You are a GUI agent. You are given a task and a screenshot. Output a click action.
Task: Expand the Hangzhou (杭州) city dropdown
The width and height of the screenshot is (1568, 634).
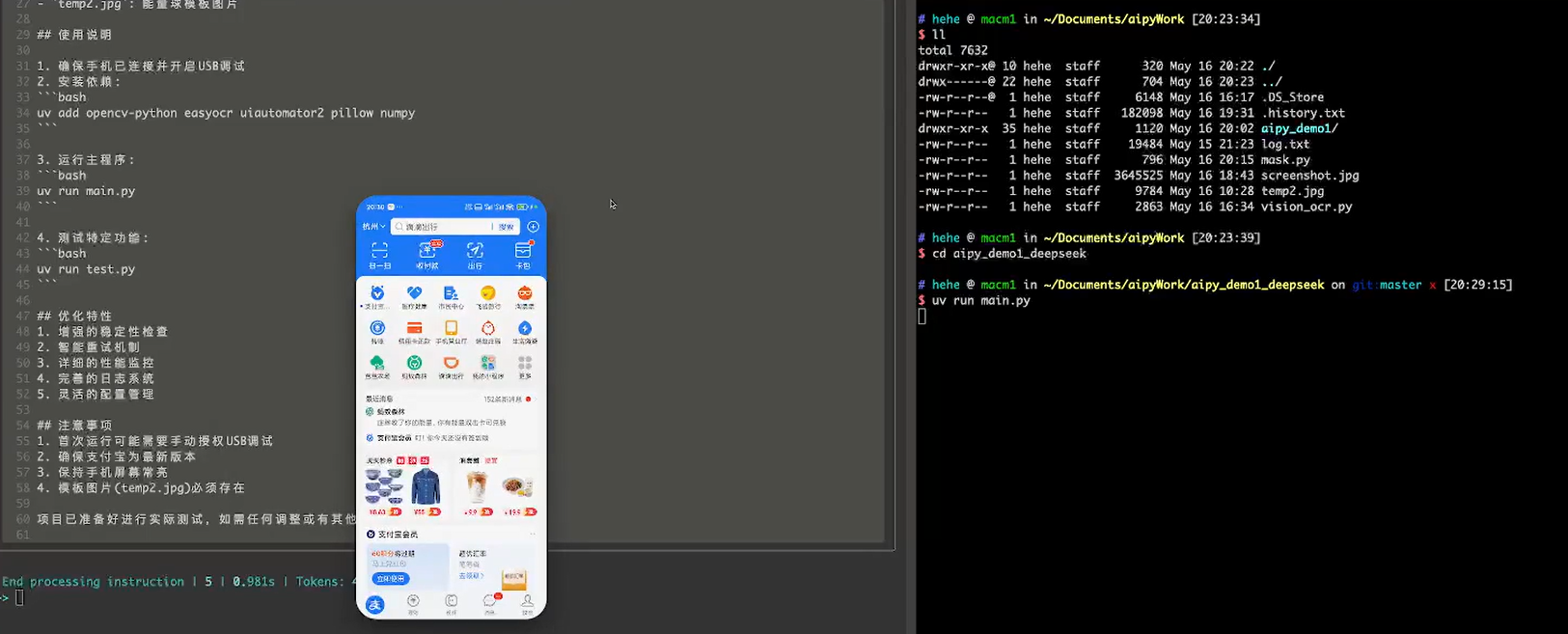pyautogui.click(x=373, y=227)
